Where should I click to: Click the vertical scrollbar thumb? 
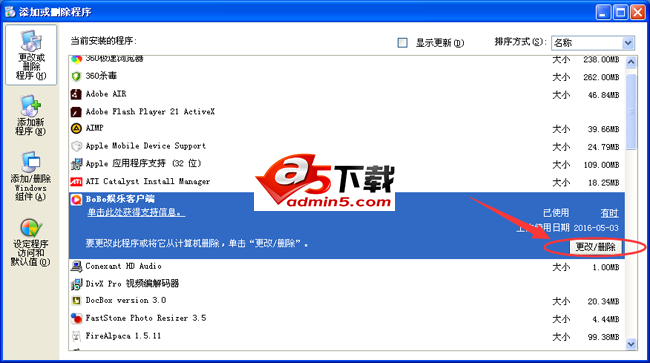(631, 111)
